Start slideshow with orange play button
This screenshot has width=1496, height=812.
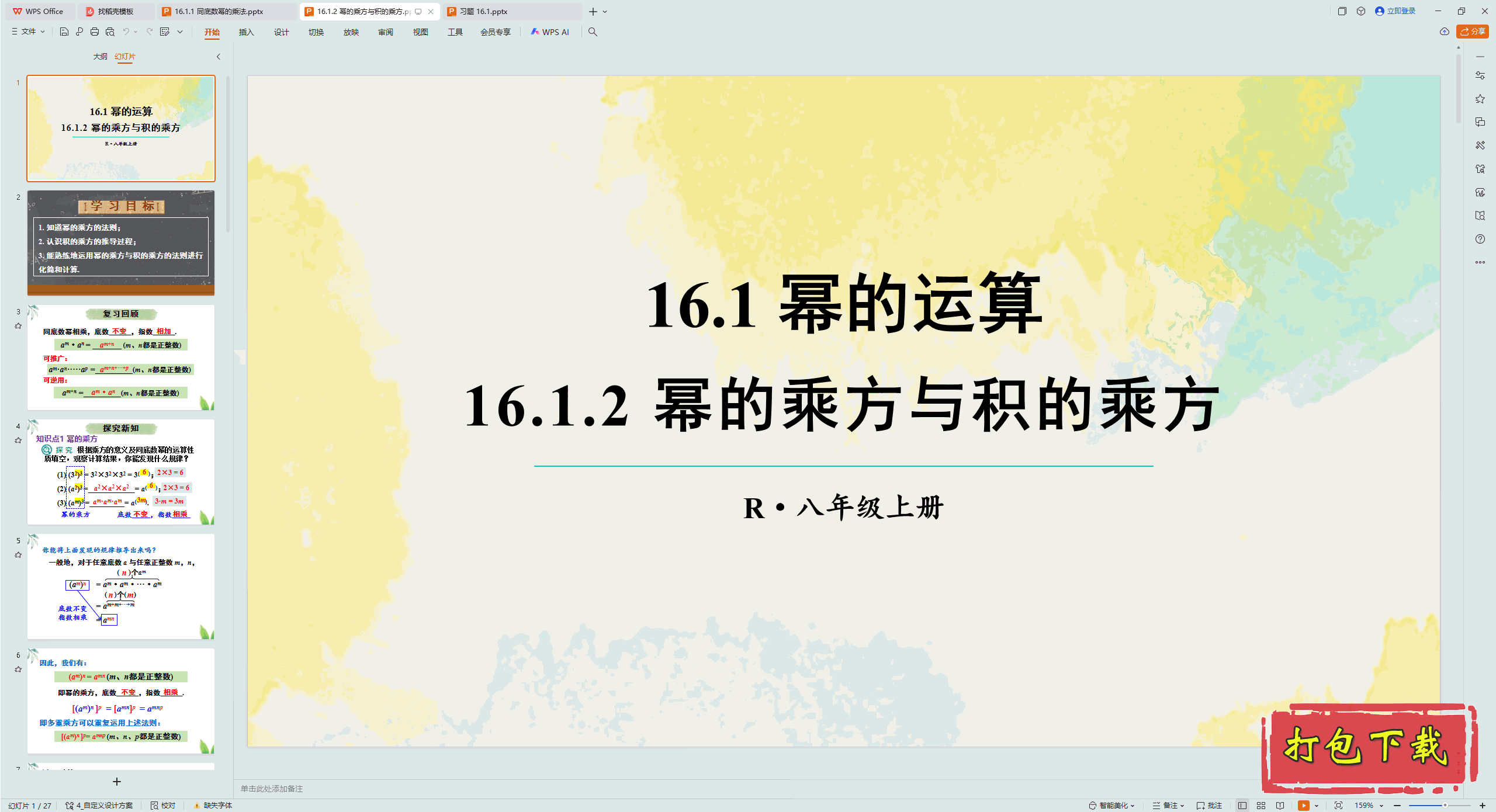pyautogui.click(x=1303, y=805)
